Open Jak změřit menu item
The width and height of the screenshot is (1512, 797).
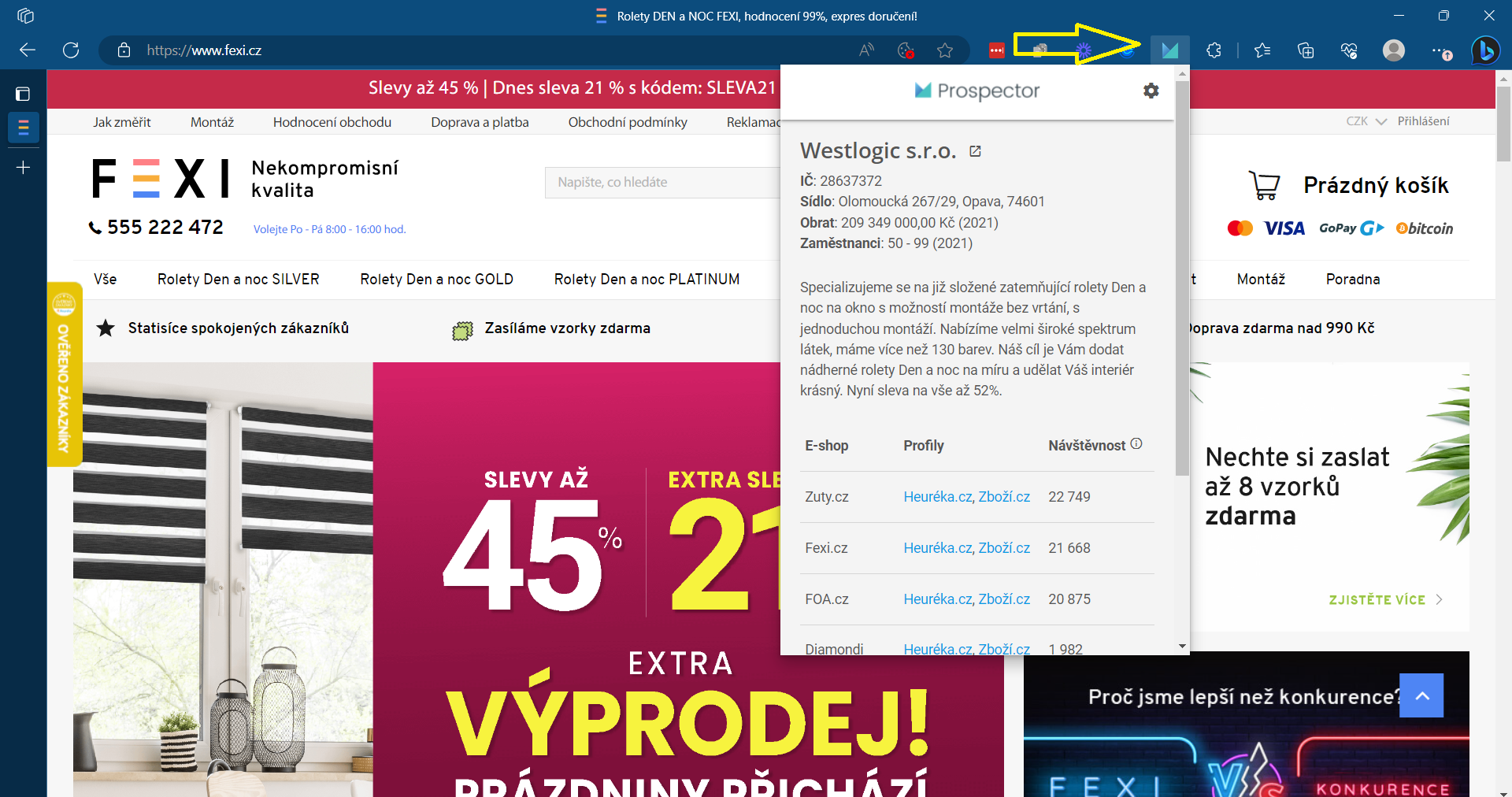coord(121,122)
